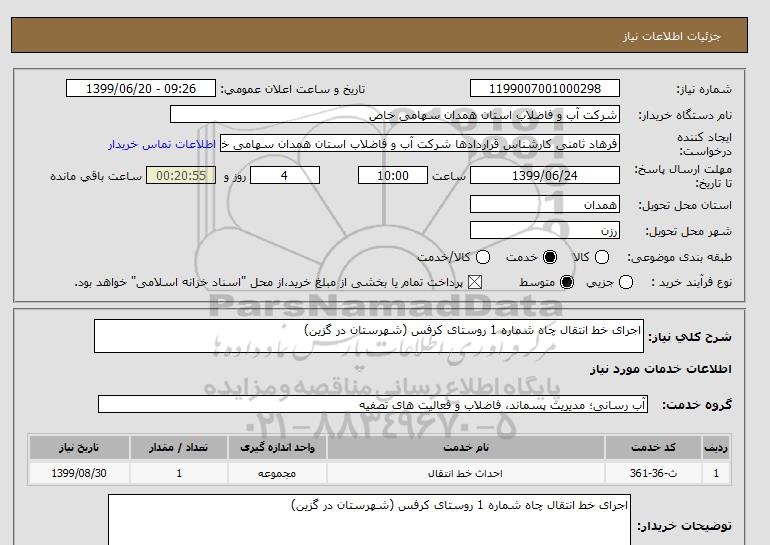Image resolution: width=770 pixels, height=545 pixels.
Task: Click the نام خدمت column header
Action: (x=466, y=448)
